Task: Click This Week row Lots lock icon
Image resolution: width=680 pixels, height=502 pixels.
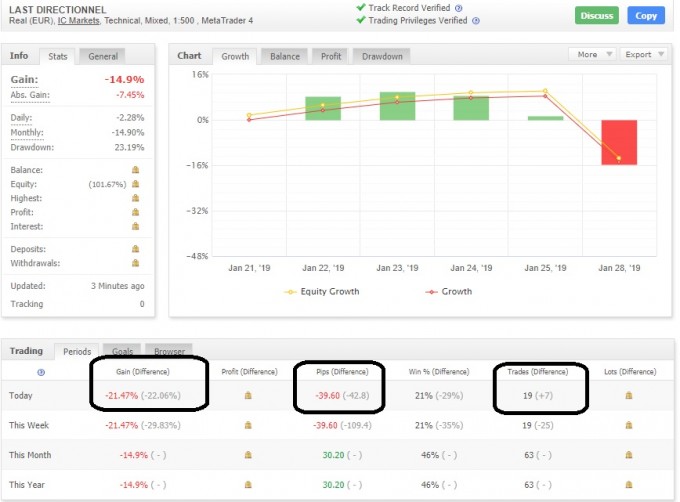Action: (x=629, y=425)
